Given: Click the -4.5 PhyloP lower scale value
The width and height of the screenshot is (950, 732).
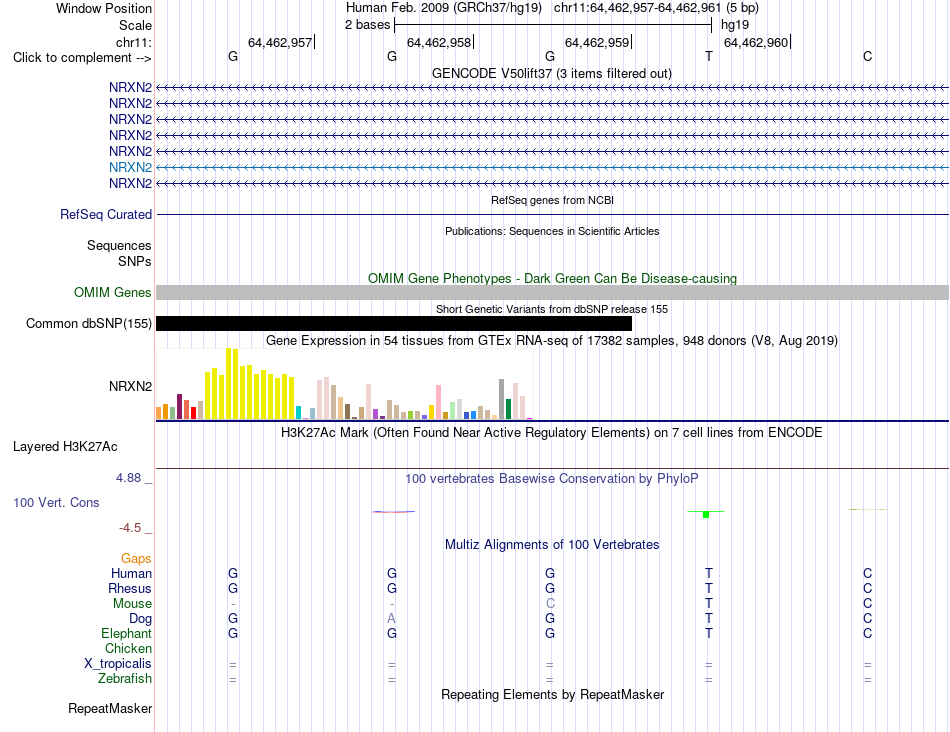Looking at the screenshot, I should (130, 528).
